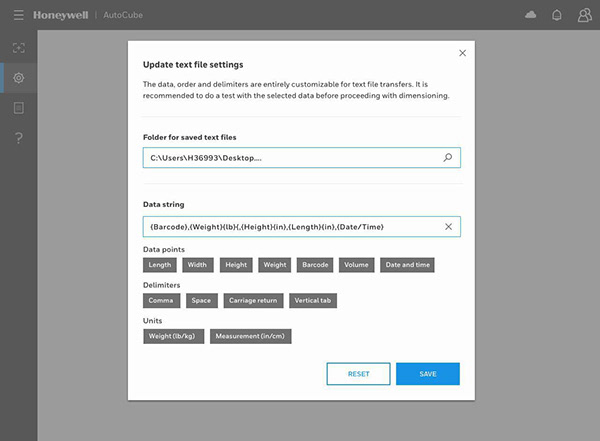This screenshot has height=441, width=600.
Task: Add the Height data point
Action: (x=236, y=265)
